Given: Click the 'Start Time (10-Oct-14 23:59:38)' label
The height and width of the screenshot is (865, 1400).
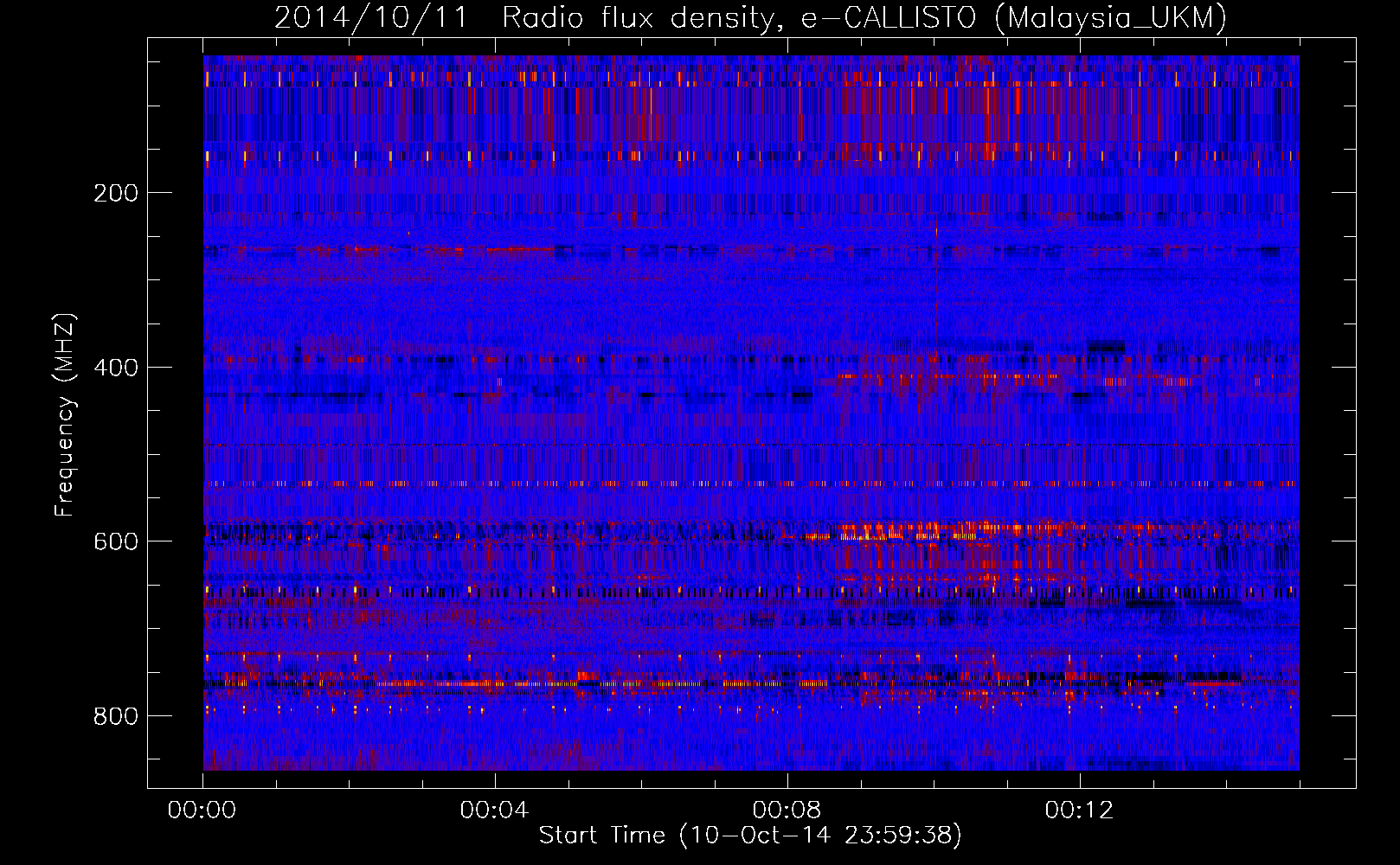Looking at the screenshot, I should point(750,835).
